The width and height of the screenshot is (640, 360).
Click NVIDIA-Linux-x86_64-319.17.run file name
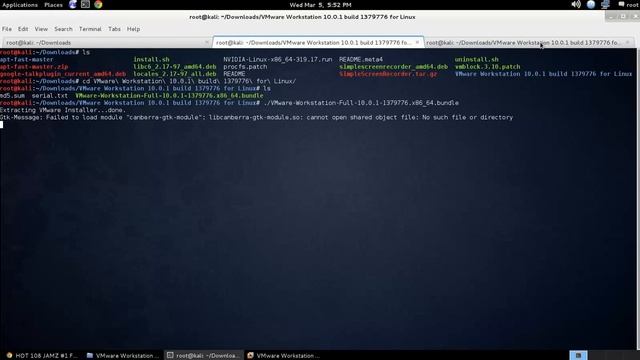click(x=278, y=60)
